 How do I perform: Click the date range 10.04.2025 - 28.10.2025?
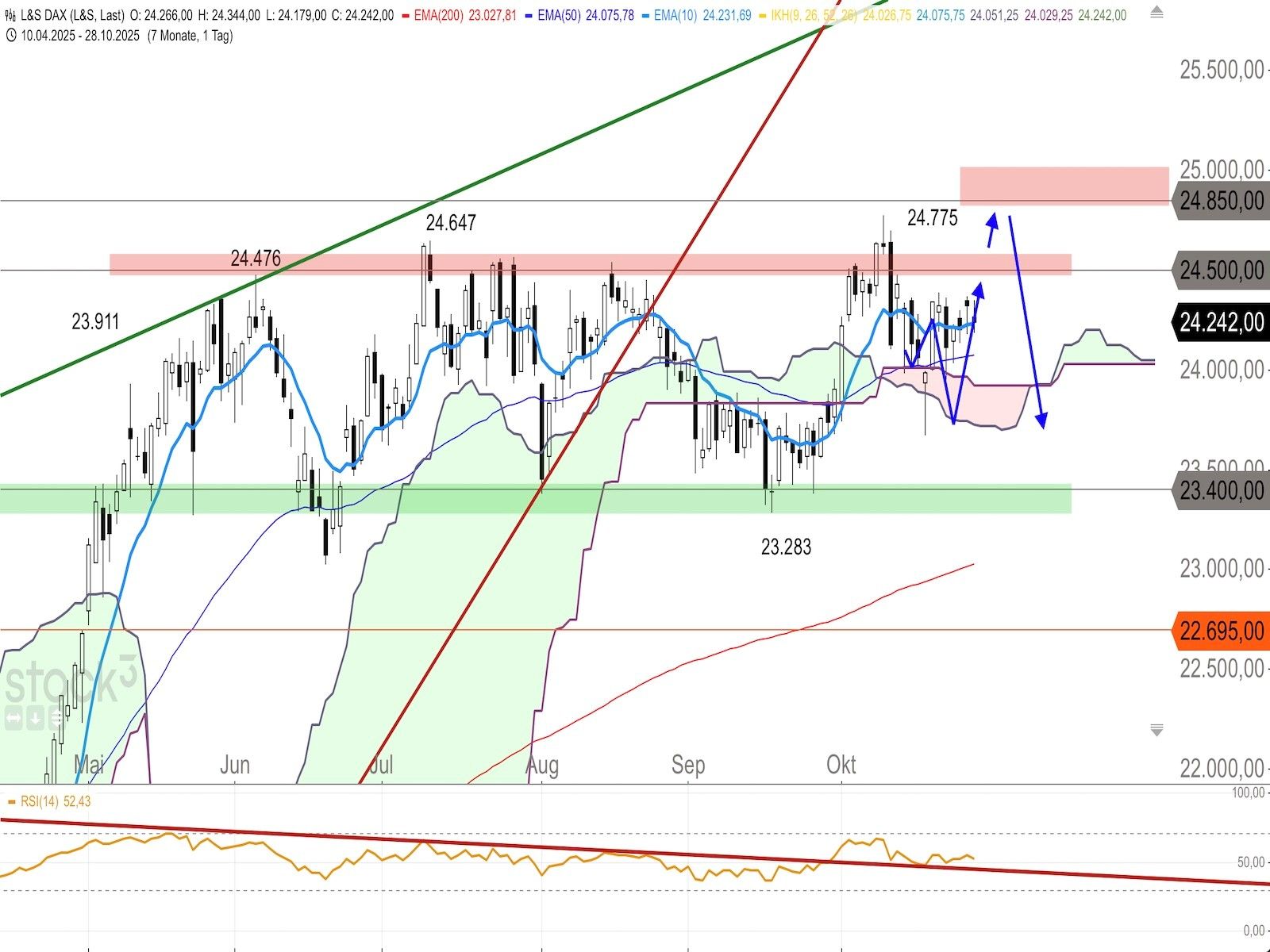[81, 36]
